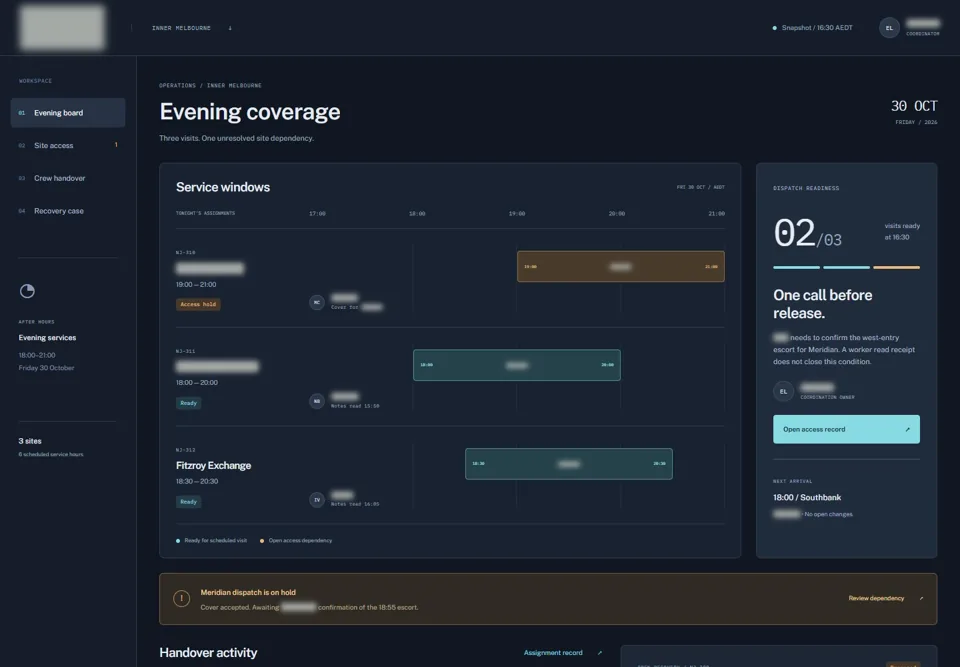This screenshot has width=960, height=667.
Task: Open Crew handover in the sidebar
Action: [68, 178]
